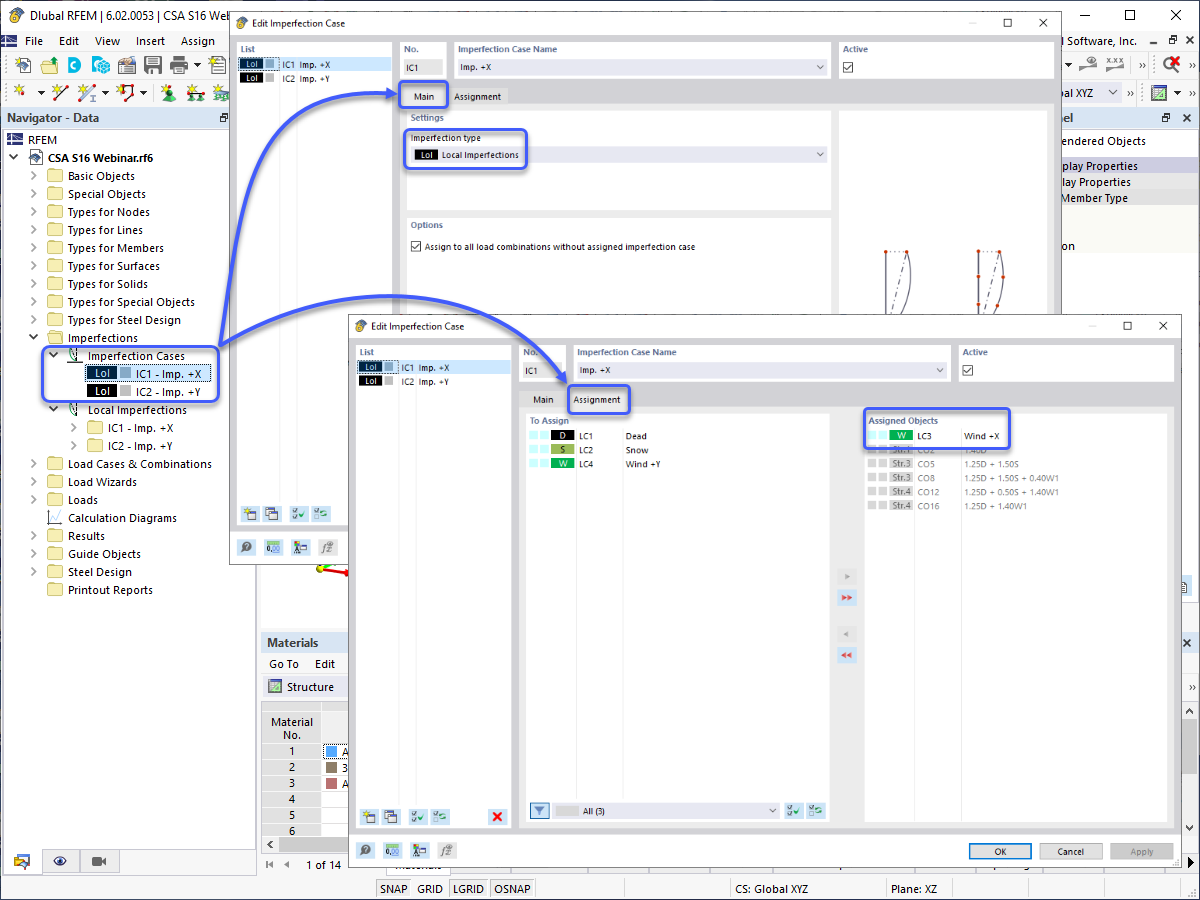
Task: Select the new polyline tool icon
Action: [126, 92]
